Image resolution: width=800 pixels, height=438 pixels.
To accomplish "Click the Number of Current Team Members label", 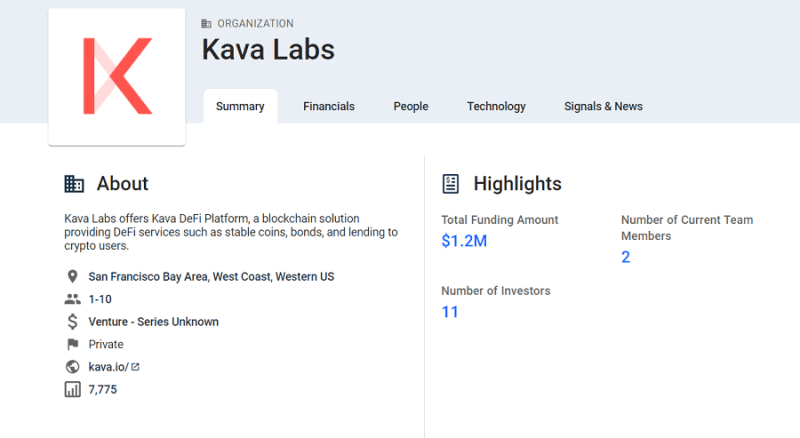I will click(687, 228).
